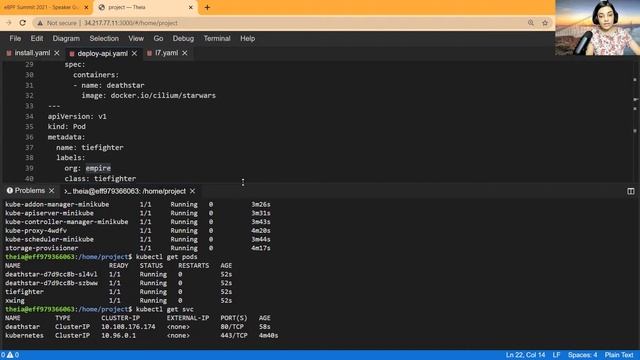640x360 pixels.
Task: Open the Edit menu
Action: pos(37,38)
